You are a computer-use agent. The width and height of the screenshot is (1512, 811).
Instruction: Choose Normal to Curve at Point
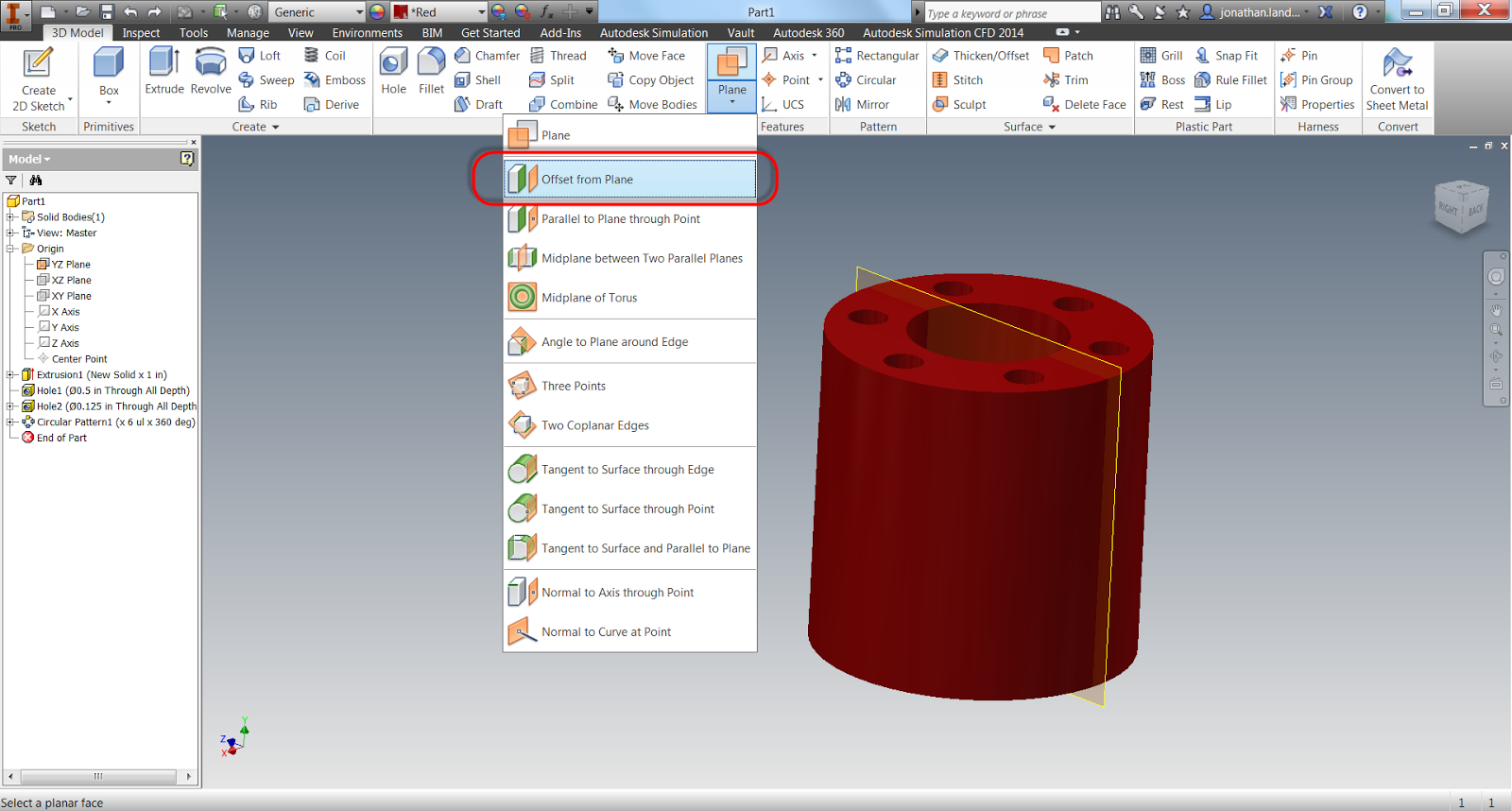(x=629, y=632)
